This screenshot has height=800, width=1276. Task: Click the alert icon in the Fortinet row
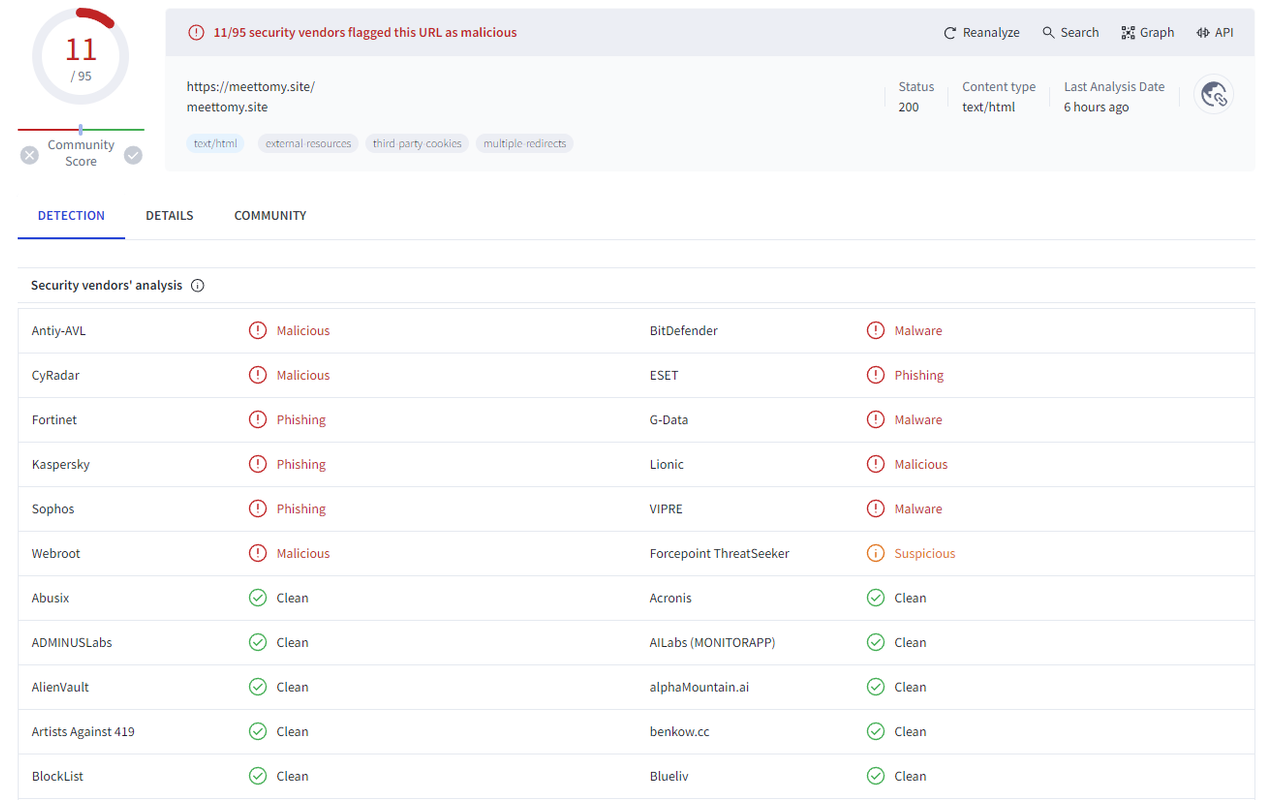(x=258, y=419)
